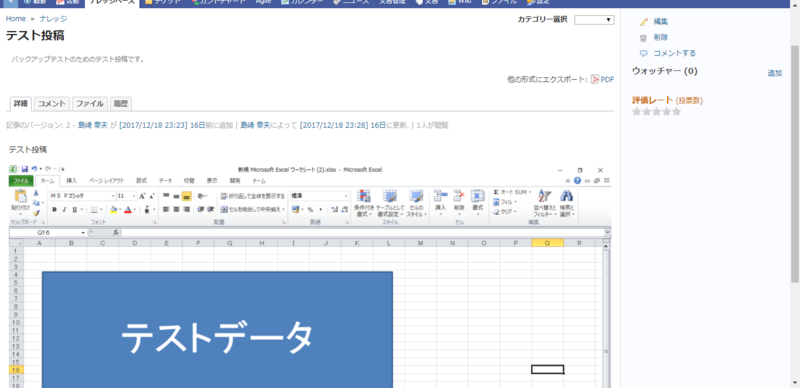Toggle Align Text Left in Excel

pyautogui.click(x=166, y=209)
